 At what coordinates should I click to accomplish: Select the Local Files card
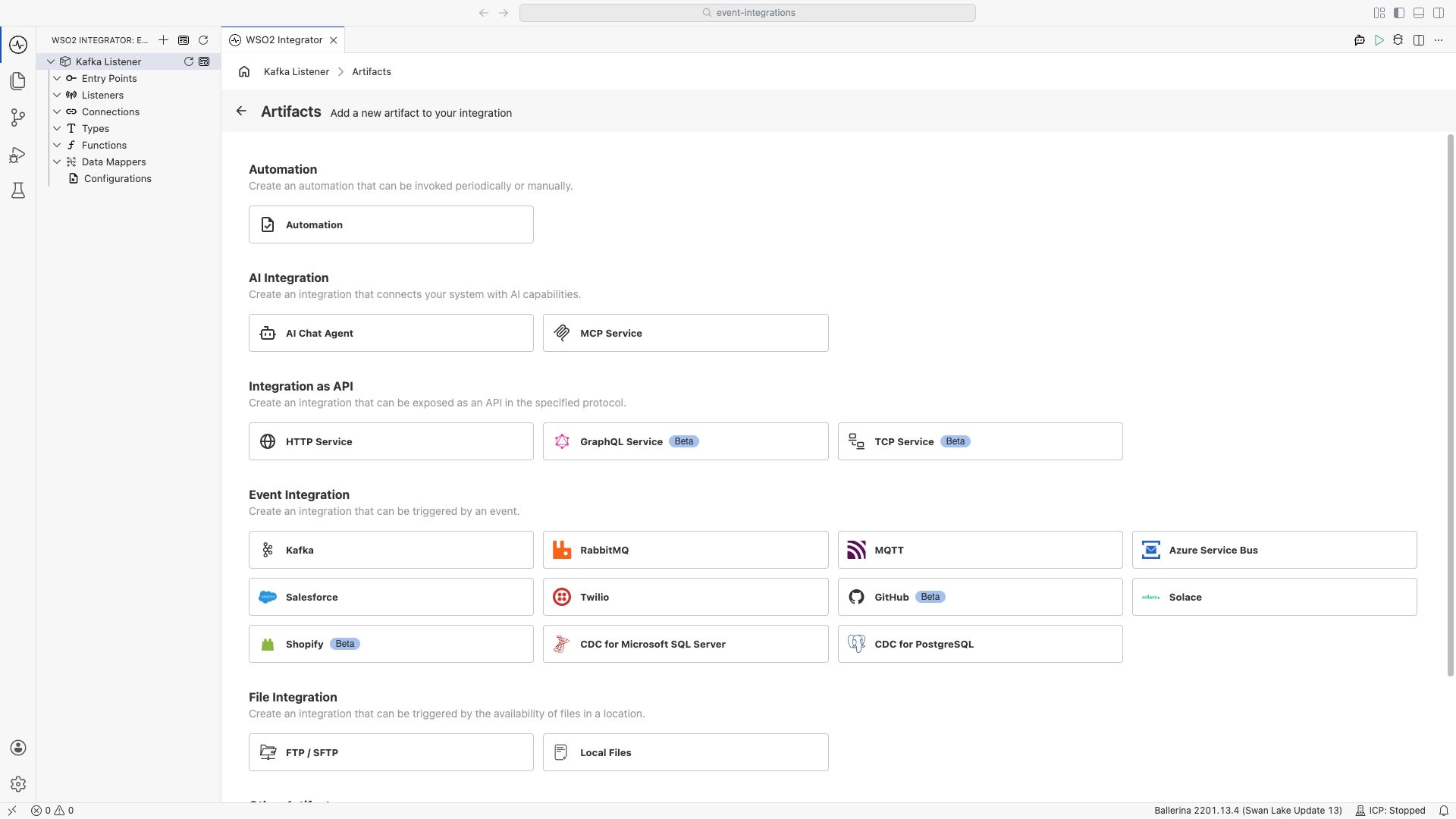(686, 752)
